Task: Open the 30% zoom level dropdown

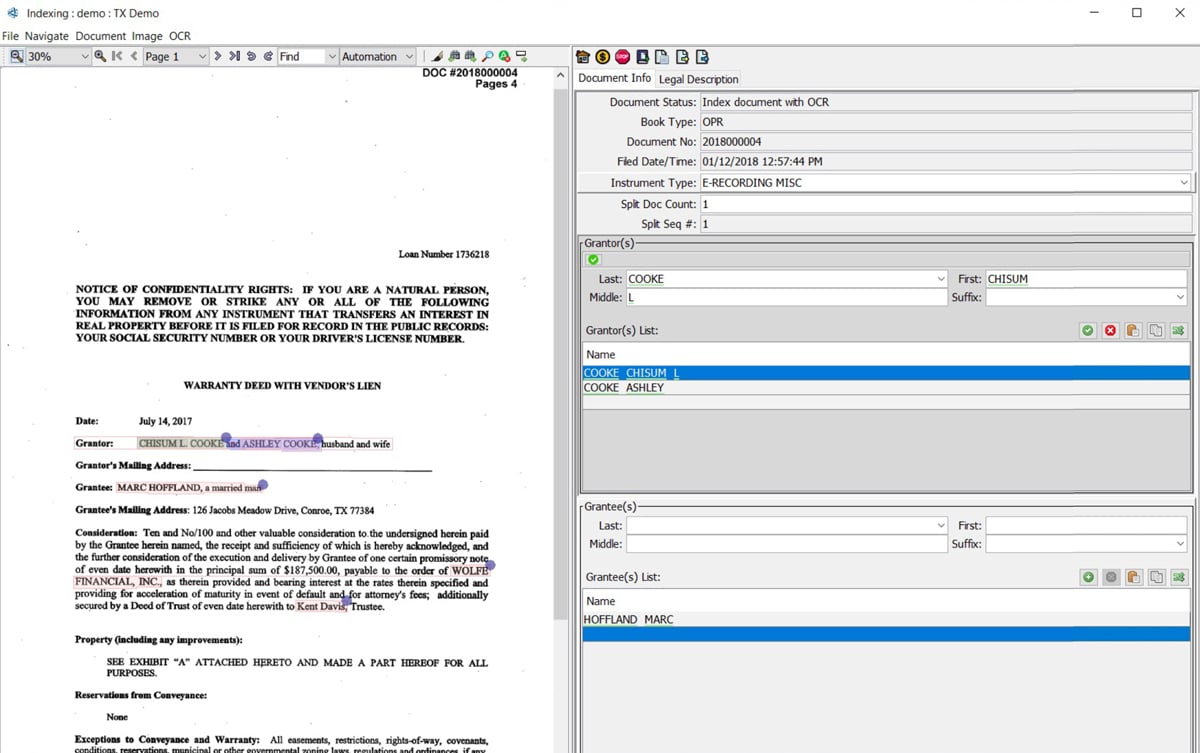Action: click(x=84, y=57)
